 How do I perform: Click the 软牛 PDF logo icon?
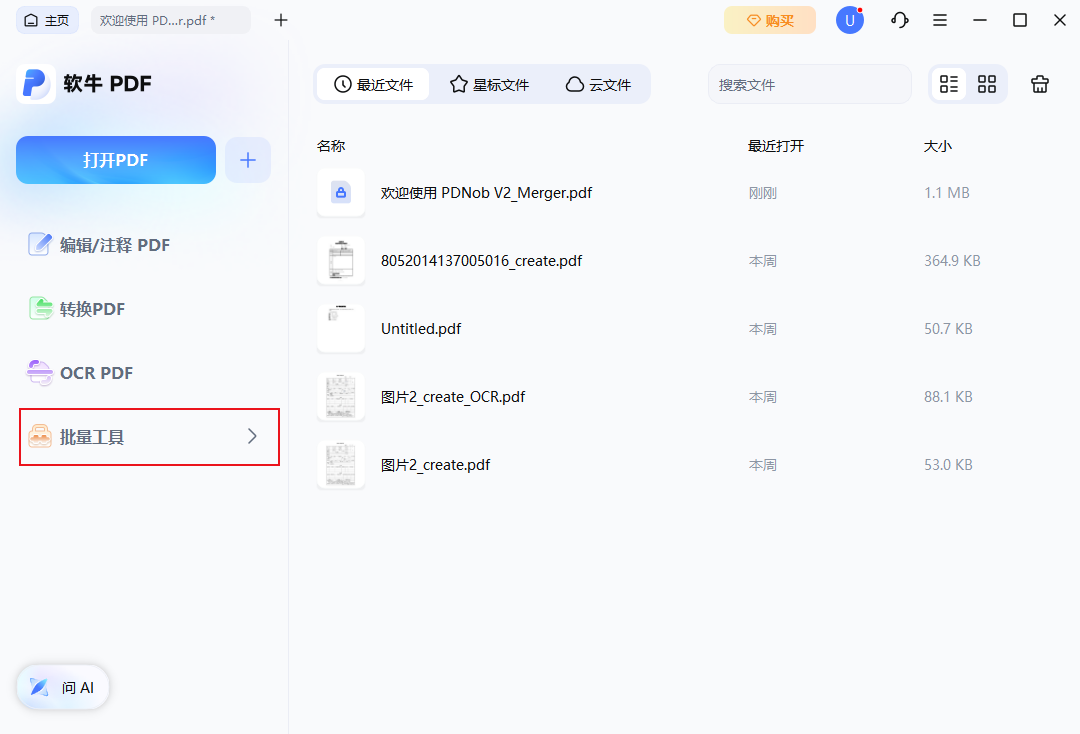(36, 84)
